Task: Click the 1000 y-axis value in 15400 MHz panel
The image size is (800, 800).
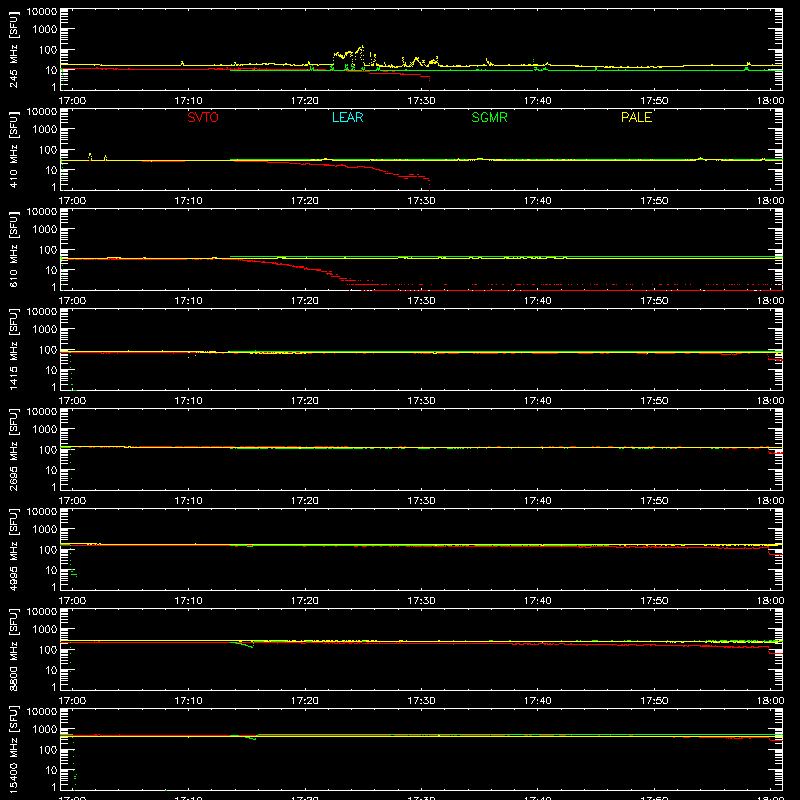Action: (45, 730)
